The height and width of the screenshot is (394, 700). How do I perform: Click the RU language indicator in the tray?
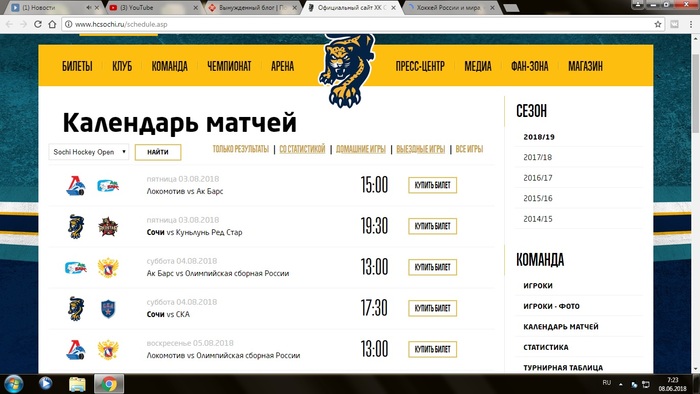[x=606, y=382]
